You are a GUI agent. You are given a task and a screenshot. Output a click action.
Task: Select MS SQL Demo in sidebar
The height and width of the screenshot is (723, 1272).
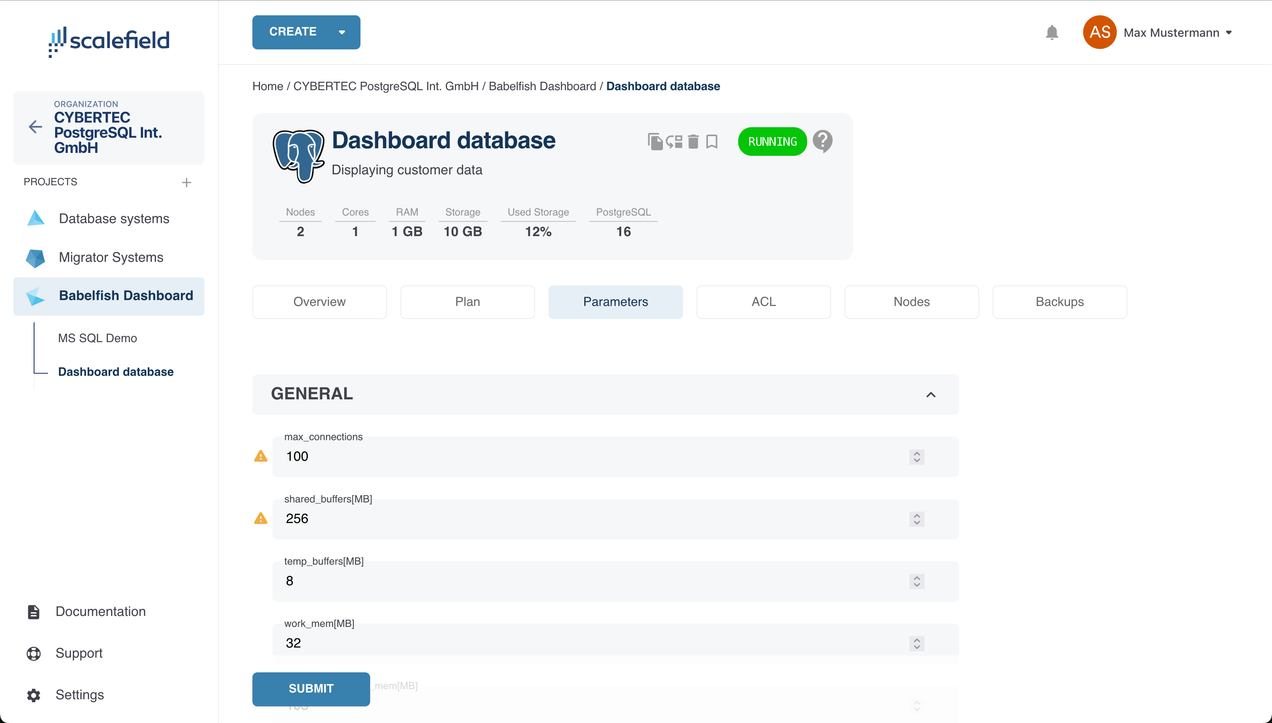tap(97, 338)
